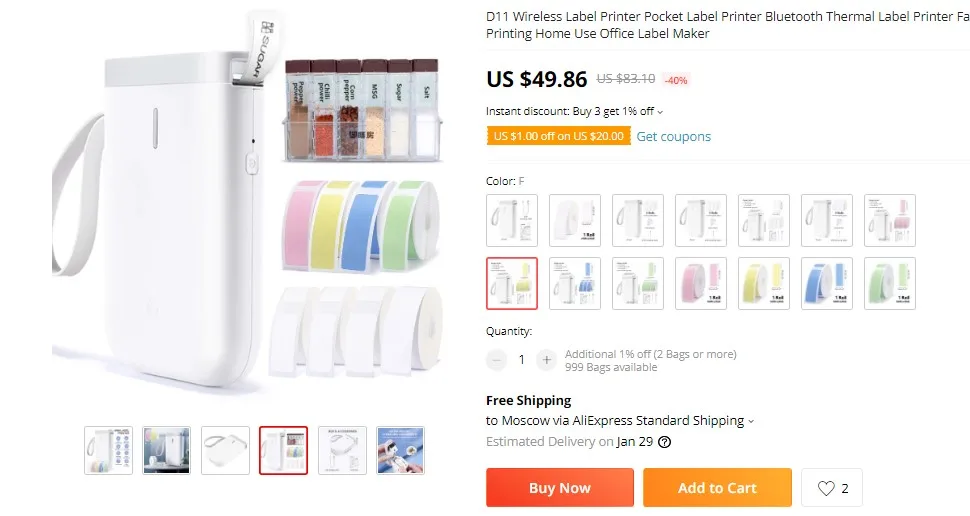Click the Get coupons link

click(673, 136)
